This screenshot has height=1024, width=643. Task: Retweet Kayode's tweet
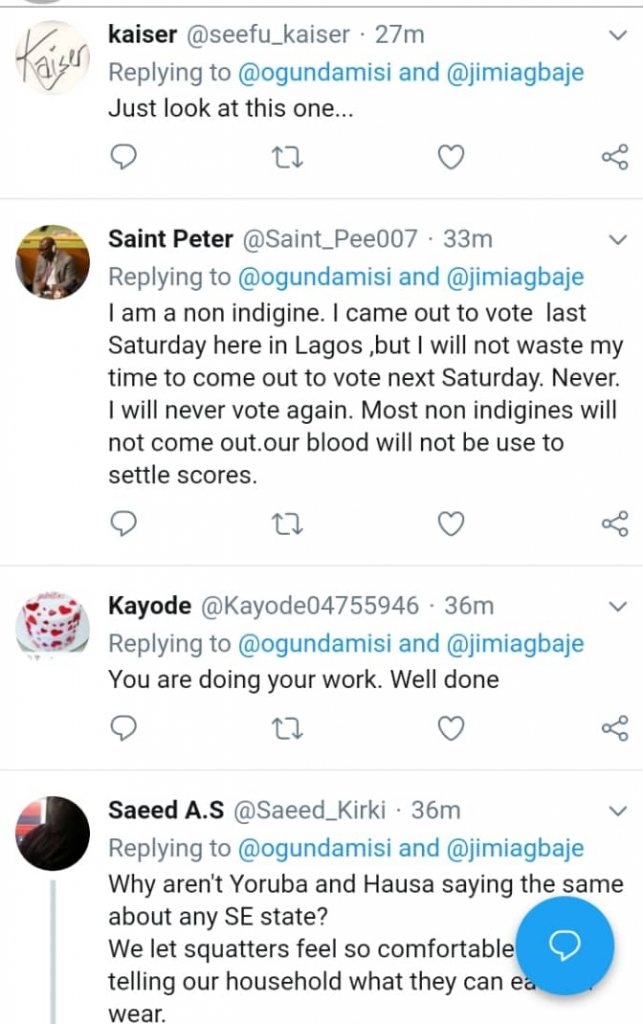[288, 728]
